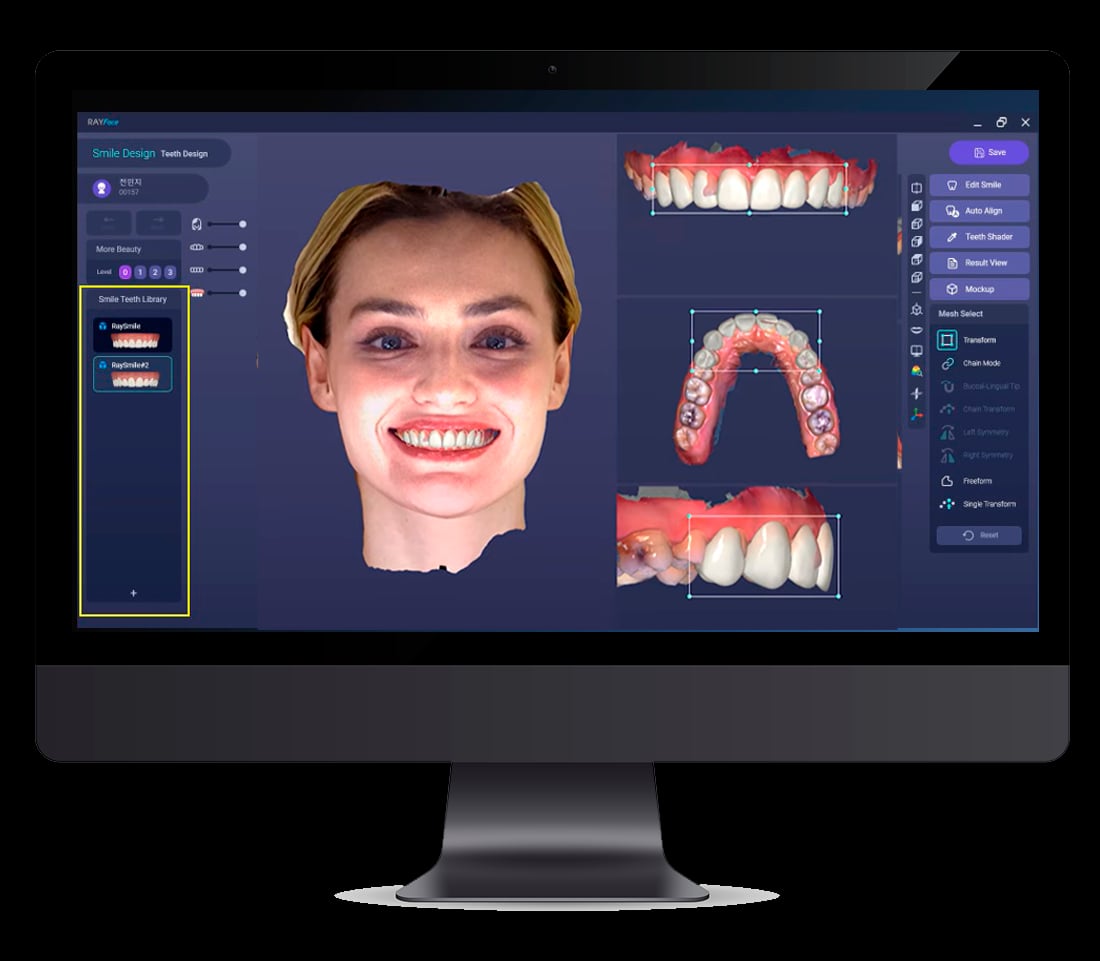Select the Transform tool under Mesh Select
Image resolution: width=1100 pixels, height=961 pixels.
(975, 339)
